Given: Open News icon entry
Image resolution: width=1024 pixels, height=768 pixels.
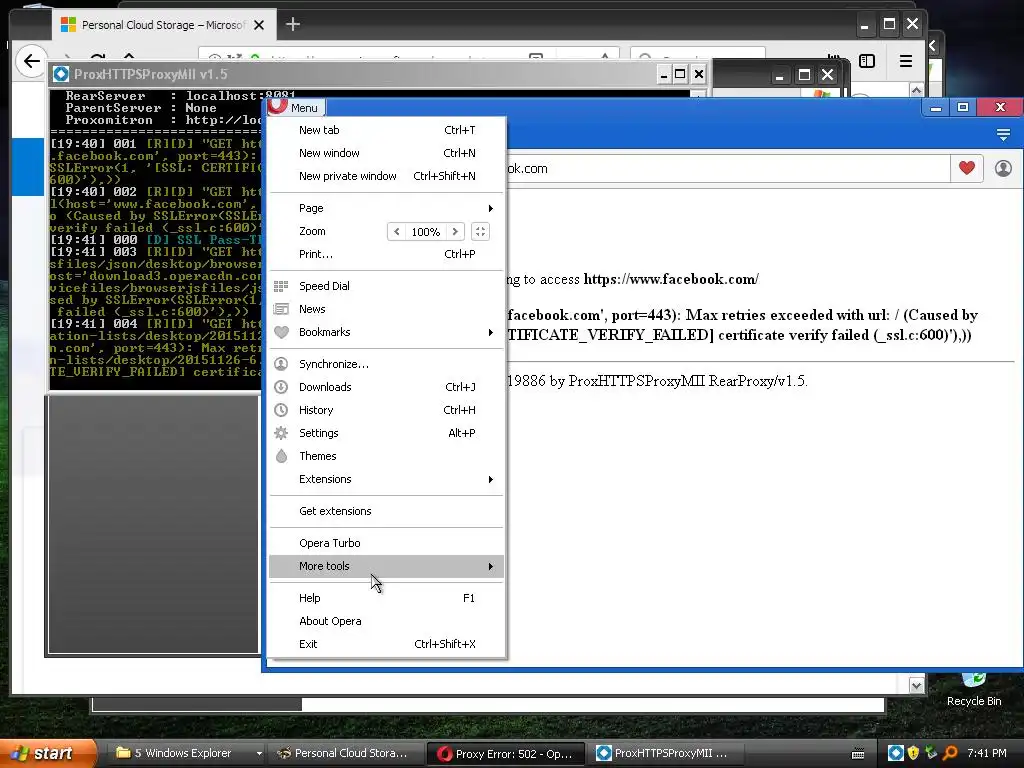Looking at the screenshot, I should 281,309.
